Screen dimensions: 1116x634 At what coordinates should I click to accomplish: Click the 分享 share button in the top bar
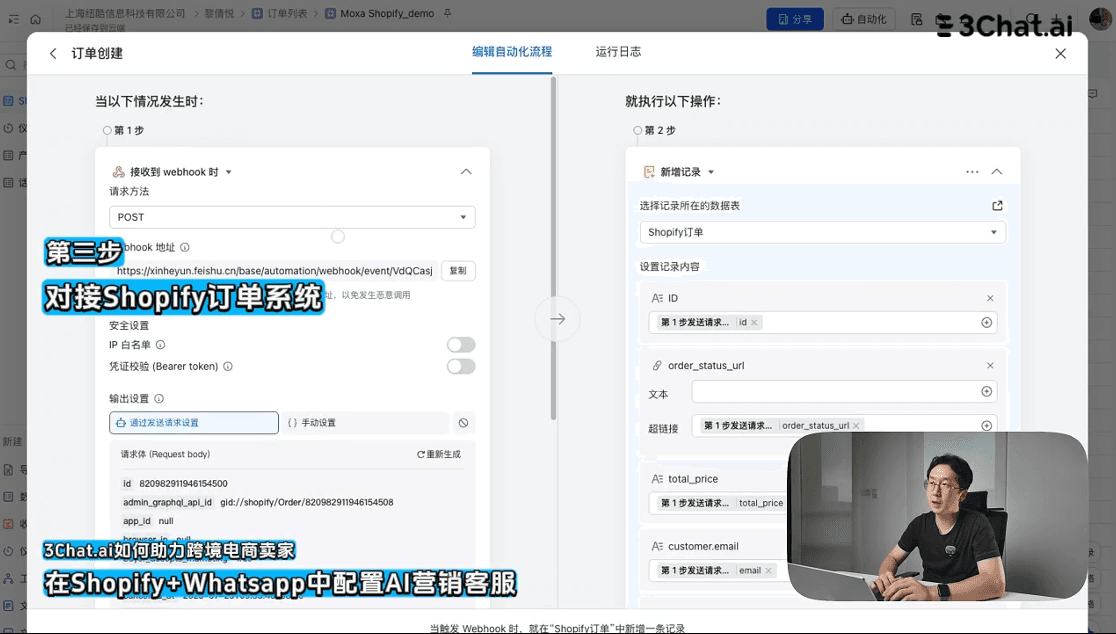(795, 19)
